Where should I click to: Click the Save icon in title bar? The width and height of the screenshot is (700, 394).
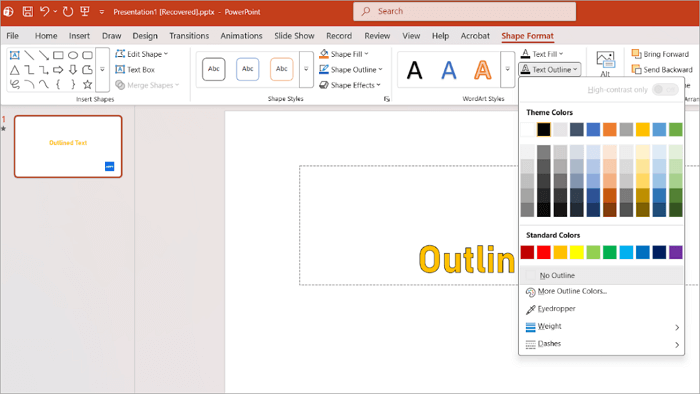(x=28, y=12)
